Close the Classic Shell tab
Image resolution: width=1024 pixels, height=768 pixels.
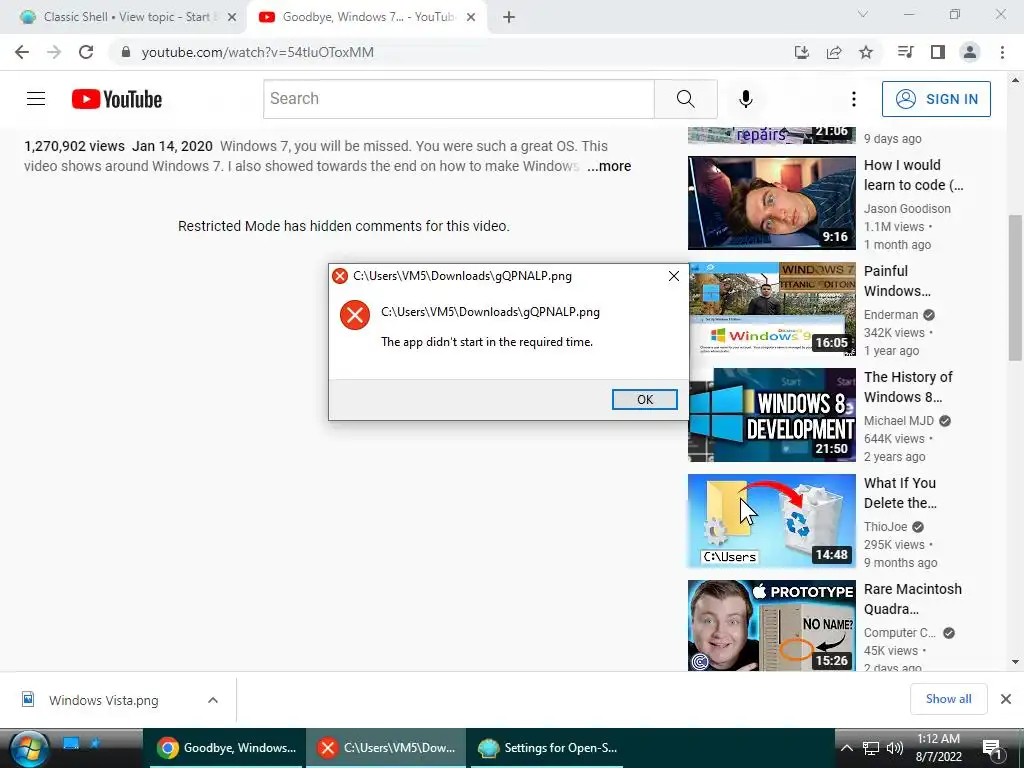pyautogui.click(x=232, y=17)
